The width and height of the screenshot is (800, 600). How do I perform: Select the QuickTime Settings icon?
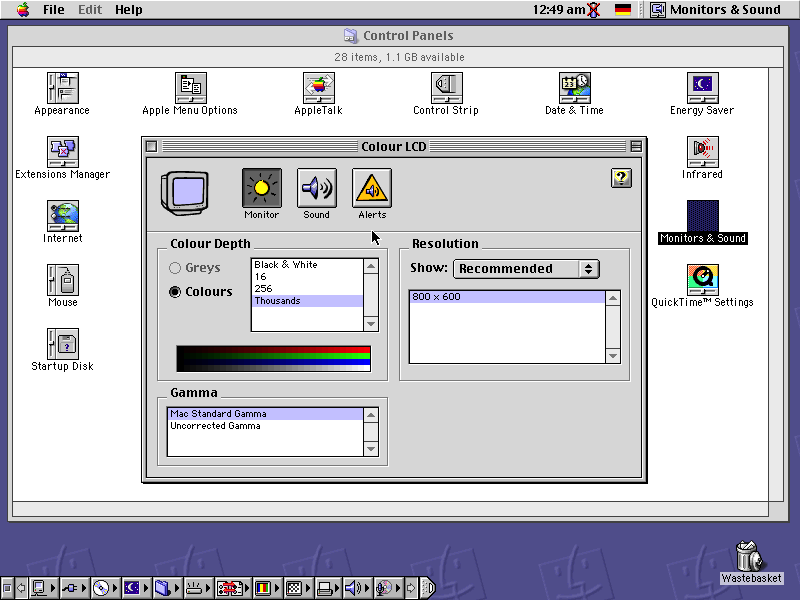click(x=703, y=280)
